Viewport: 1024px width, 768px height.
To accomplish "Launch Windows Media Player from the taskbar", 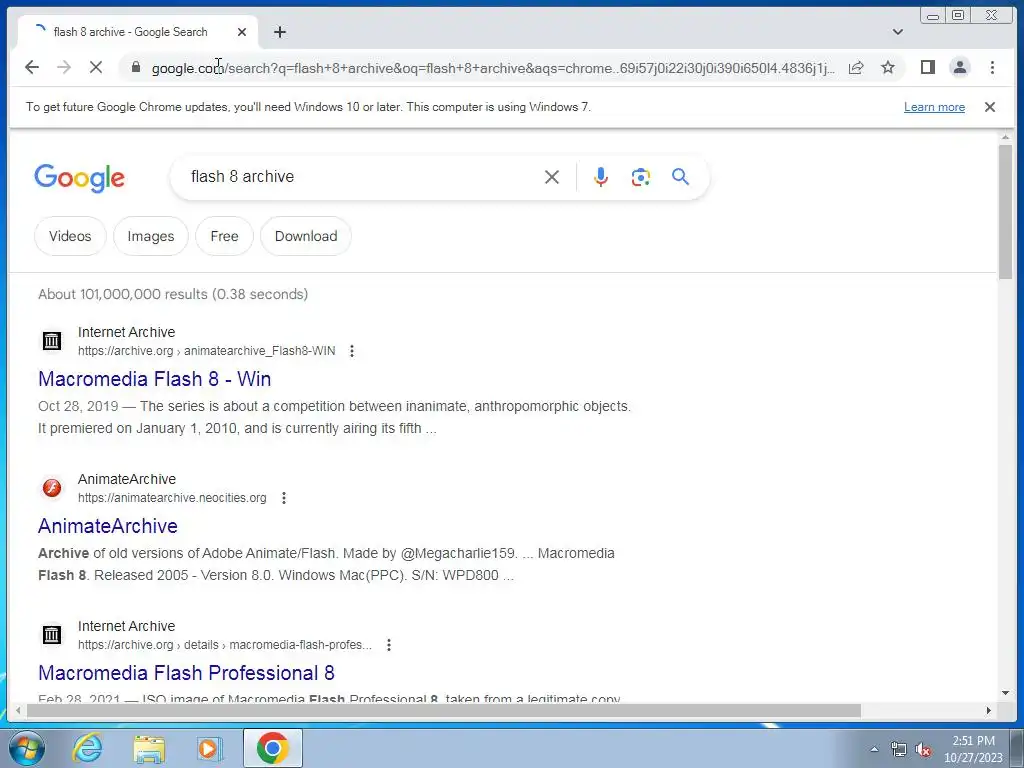I will 209,748.
